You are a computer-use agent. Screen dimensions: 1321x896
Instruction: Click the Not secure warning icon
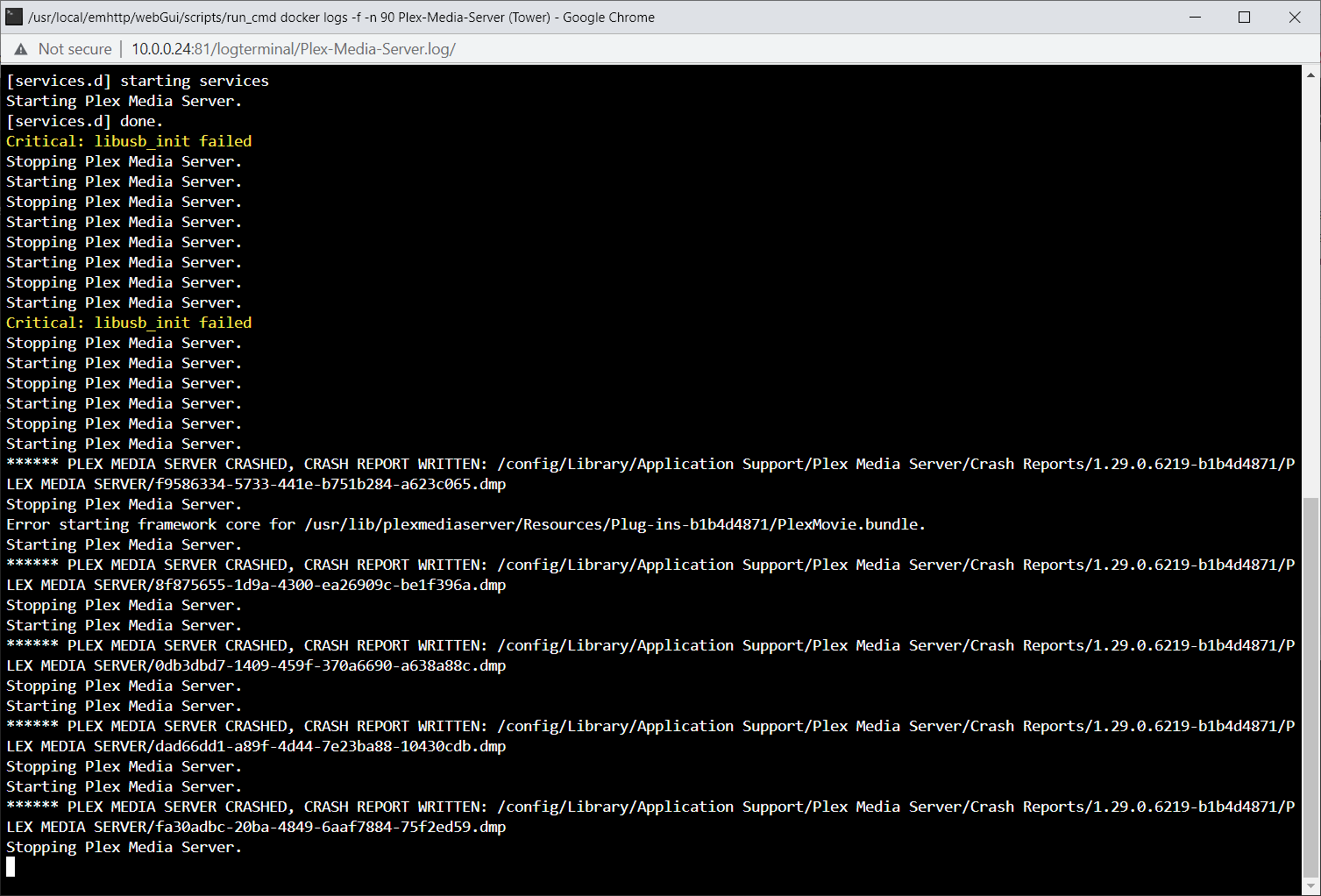coord(21,49)
